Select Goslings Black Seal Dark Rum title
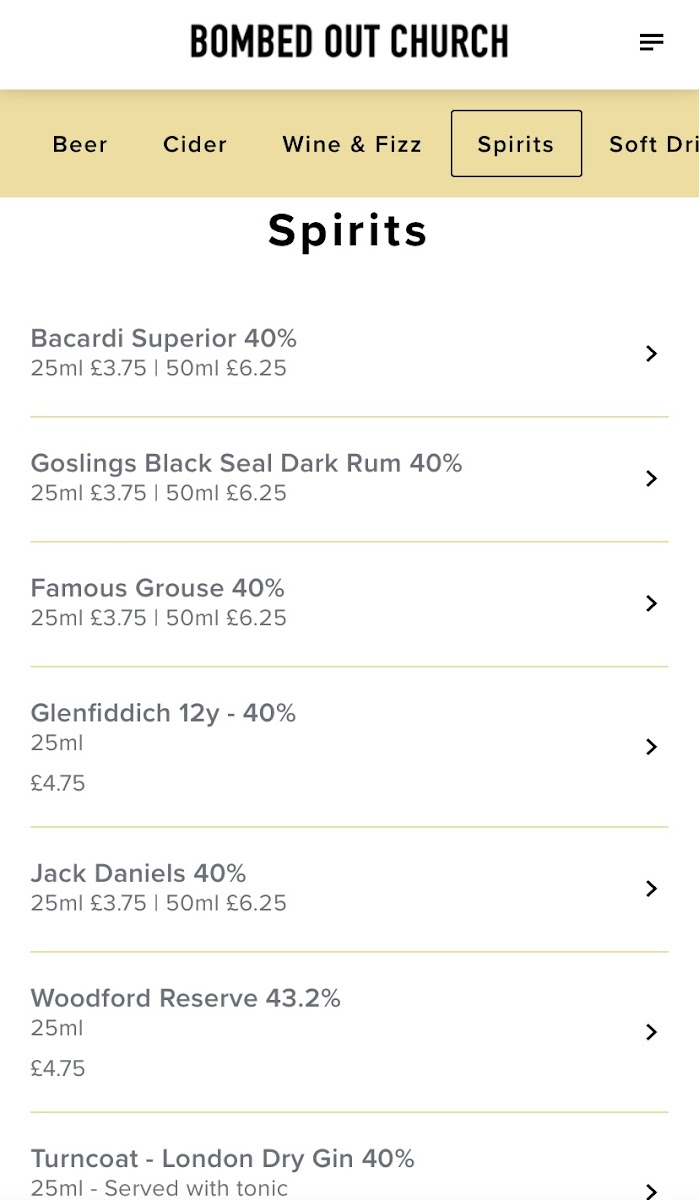The width and height of the screenshot is (699, 1200). pos(246,463)
